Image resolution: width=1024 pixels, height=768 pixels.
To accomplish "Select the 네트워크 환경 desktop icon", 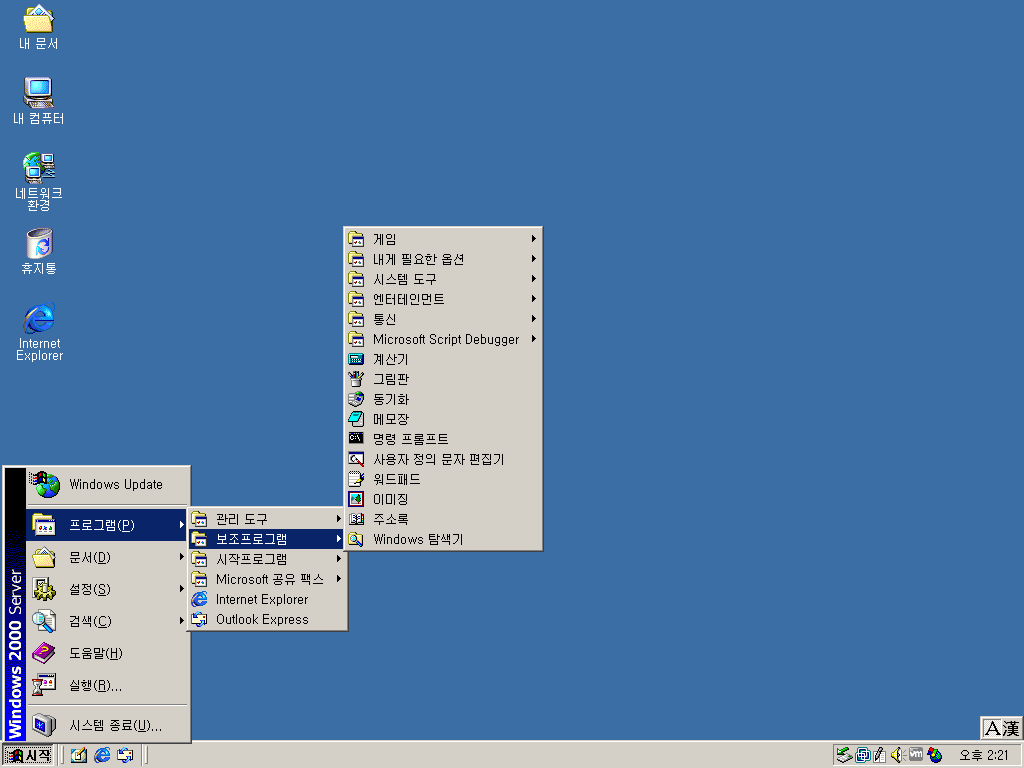I will 39,181.
